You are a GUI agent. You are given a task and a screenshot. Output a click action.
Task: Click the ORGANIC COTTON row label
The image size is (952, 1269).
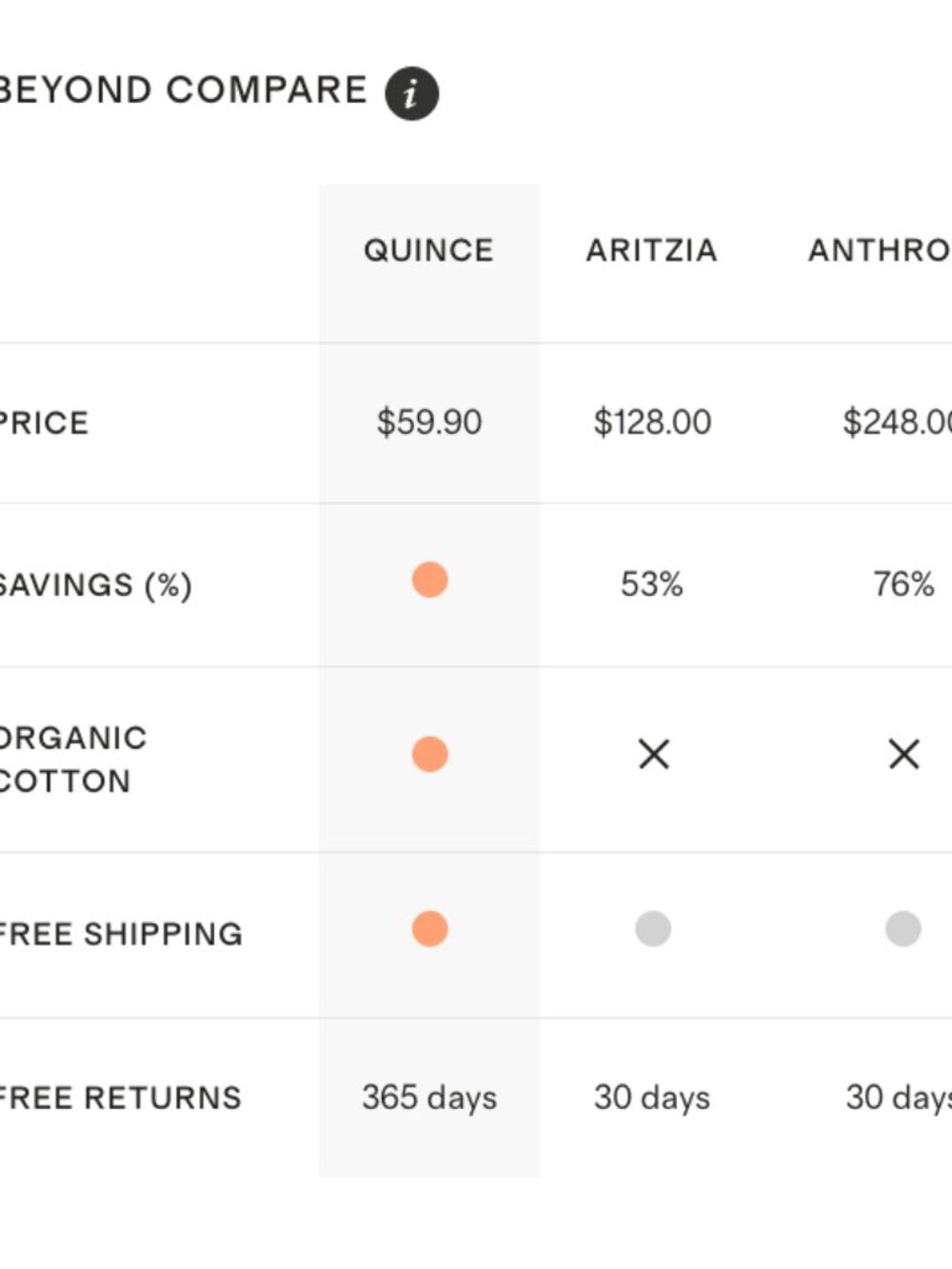tap(73, 760)
